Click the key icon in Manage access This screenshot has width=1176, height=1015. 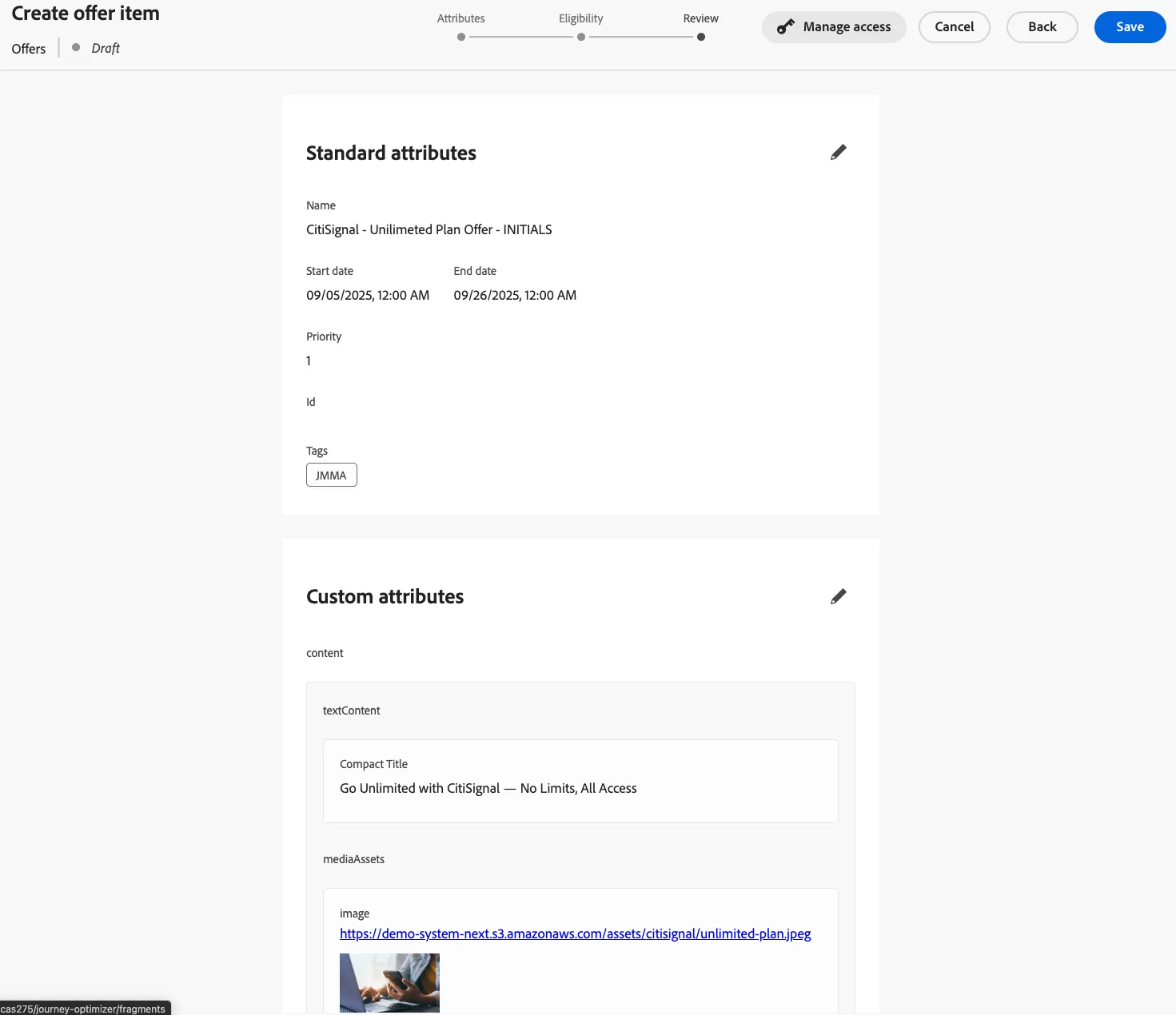tap(786, 26)
